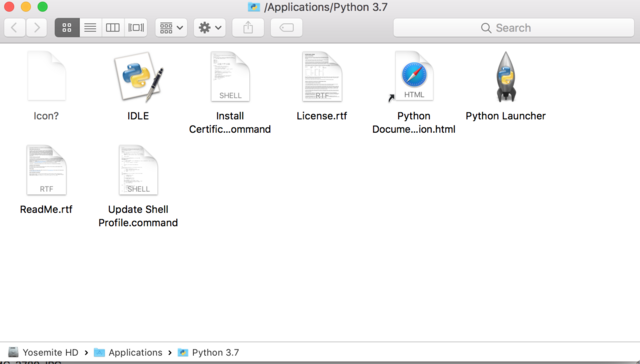Go back to the previous folder

[15, 28]
